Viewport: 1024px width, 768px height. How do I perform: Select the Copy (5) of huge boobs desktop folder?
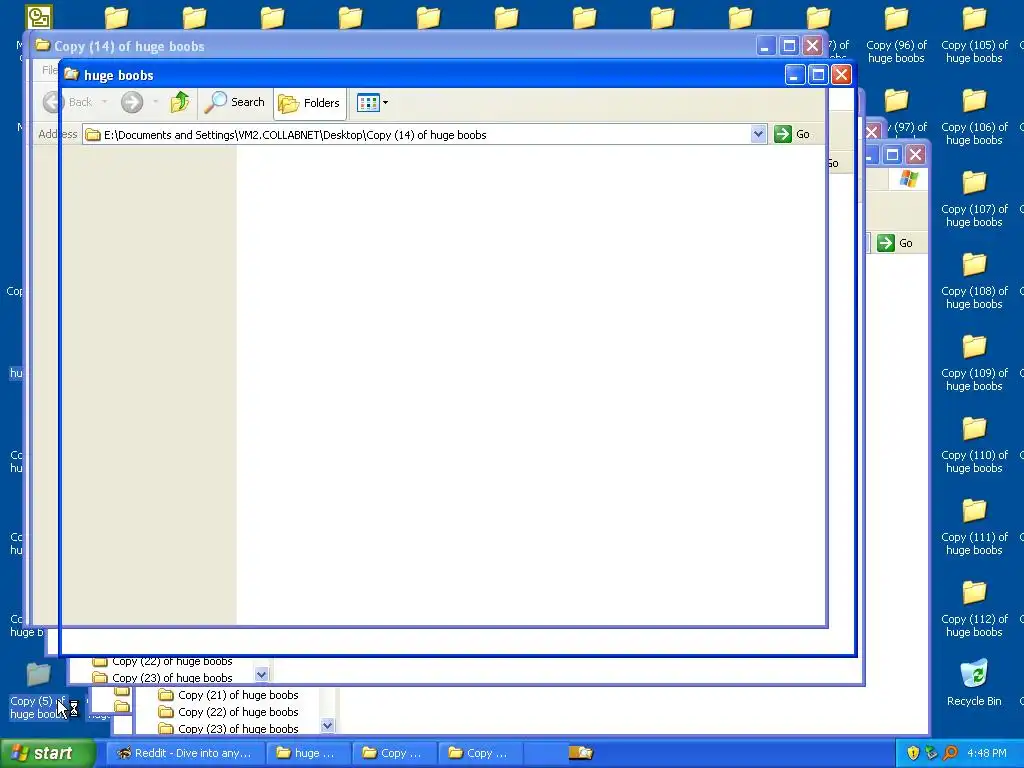[x=37, y=691]
